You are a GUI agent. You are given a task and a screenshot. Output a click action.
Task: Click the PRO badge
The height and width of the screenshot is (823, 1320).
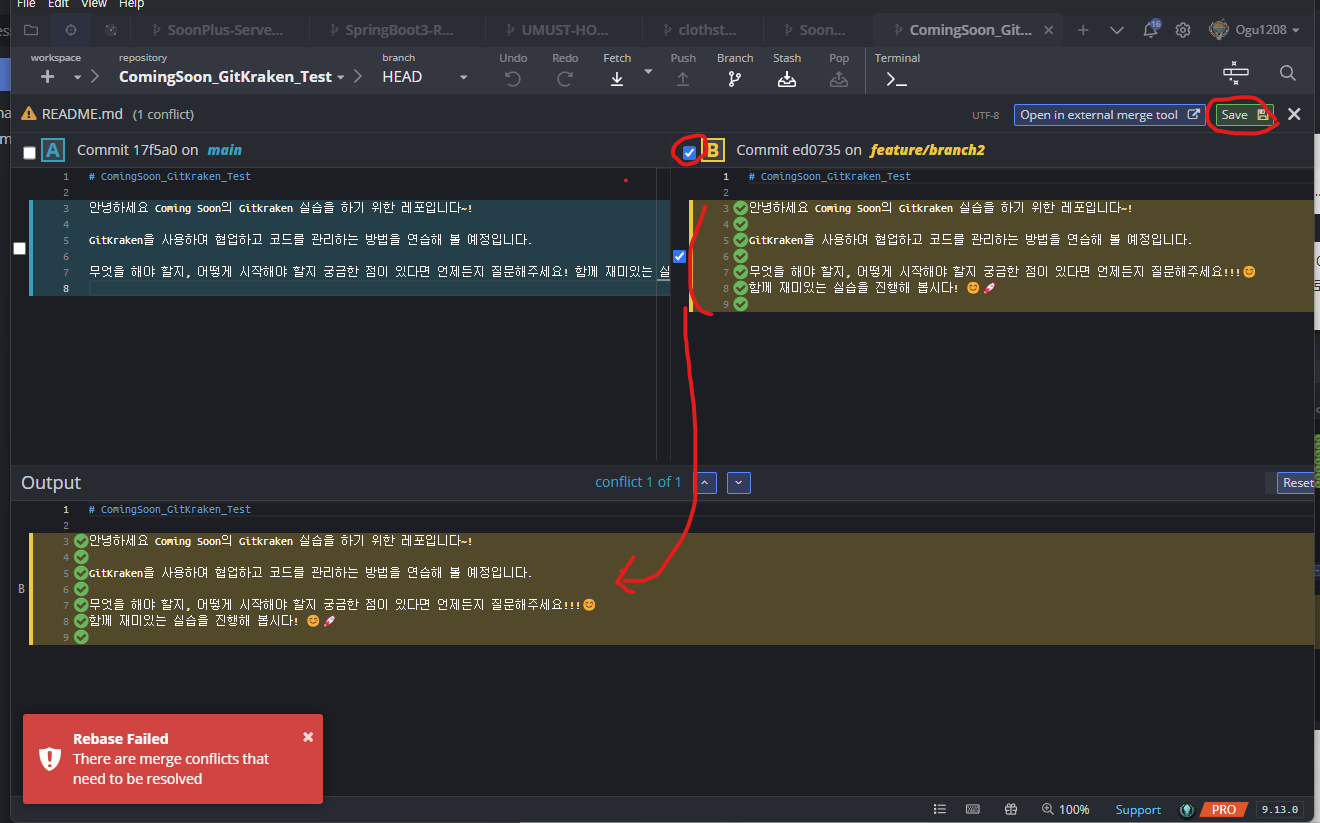pos(1224,810)
